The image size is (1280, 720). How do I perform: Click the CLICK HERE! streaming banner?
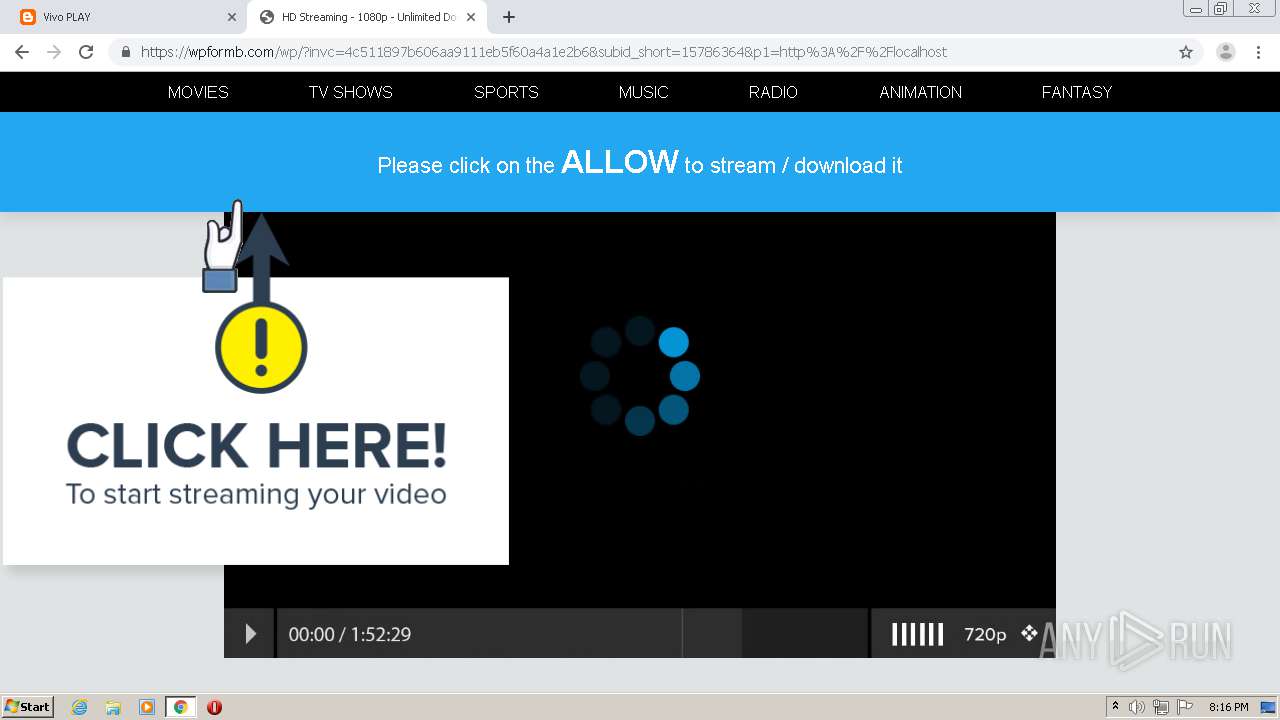tap(256, 421)
